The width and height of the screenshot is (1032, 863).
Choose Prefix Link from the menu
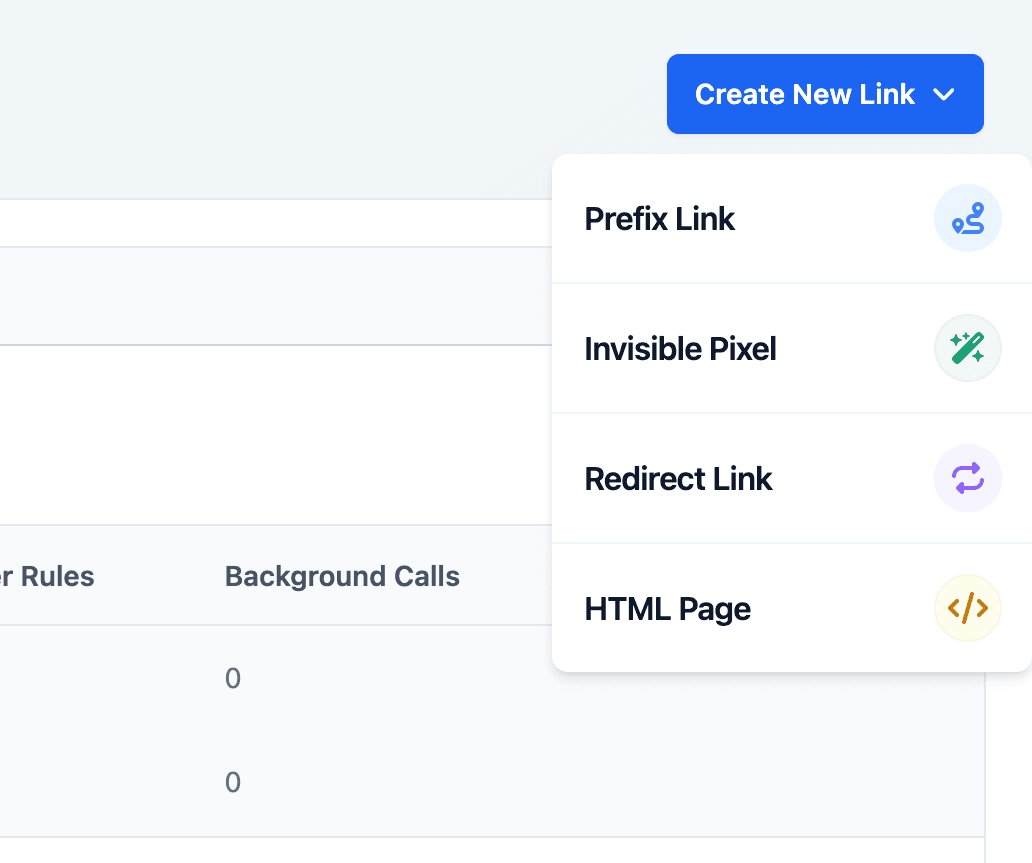659,218
